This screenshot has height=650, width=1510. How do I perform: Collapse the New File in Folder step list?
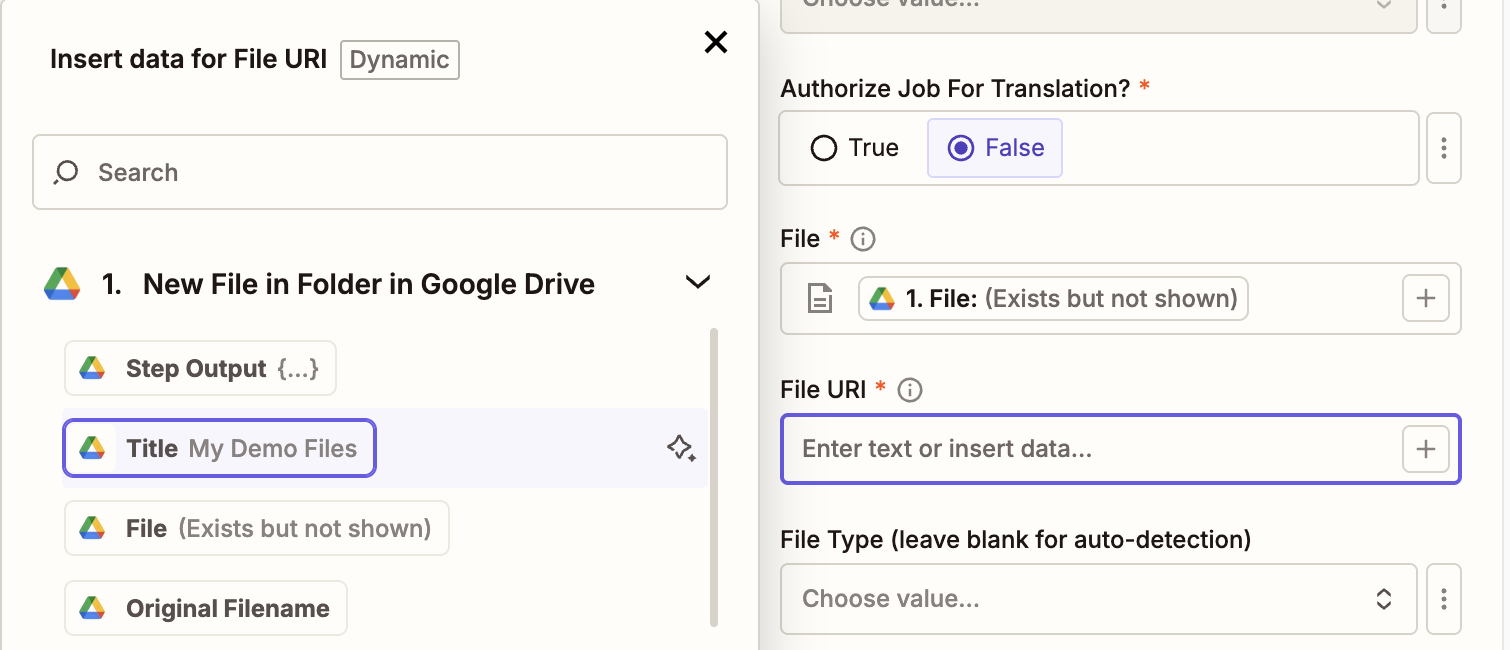click(697, 282)
